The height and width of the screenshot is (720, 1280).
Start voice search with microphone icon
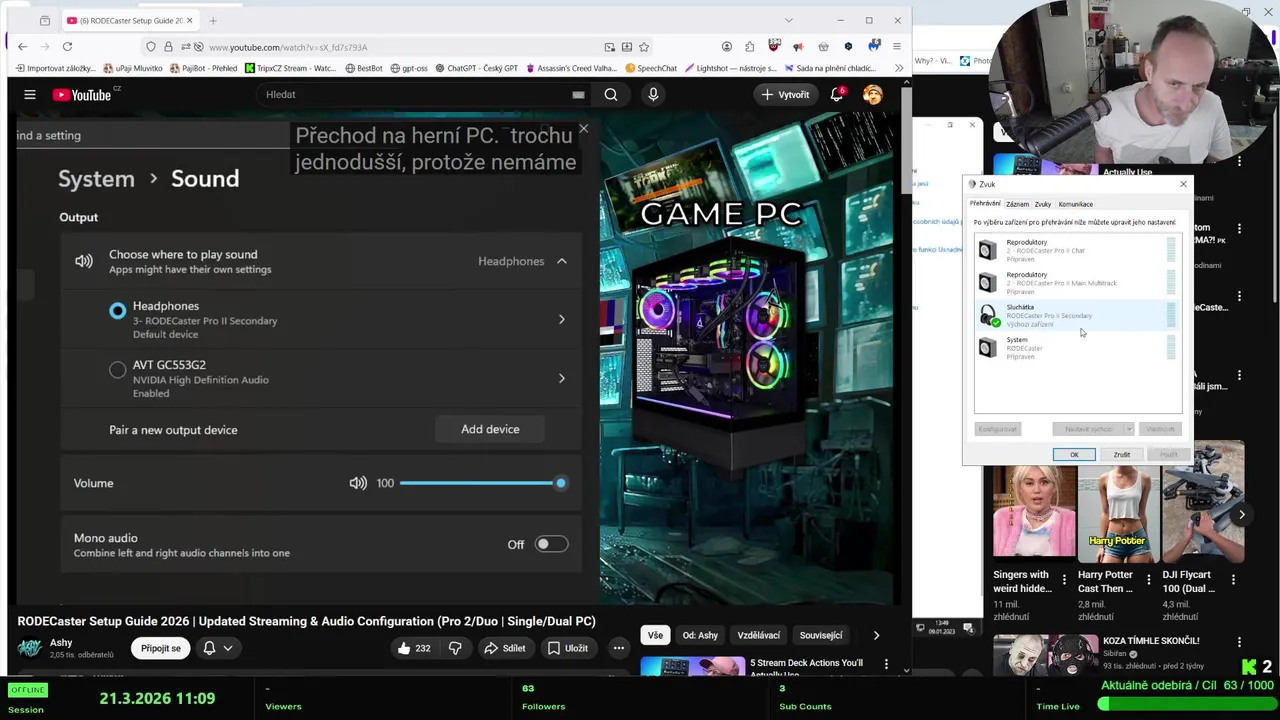(x=653, y=95)
